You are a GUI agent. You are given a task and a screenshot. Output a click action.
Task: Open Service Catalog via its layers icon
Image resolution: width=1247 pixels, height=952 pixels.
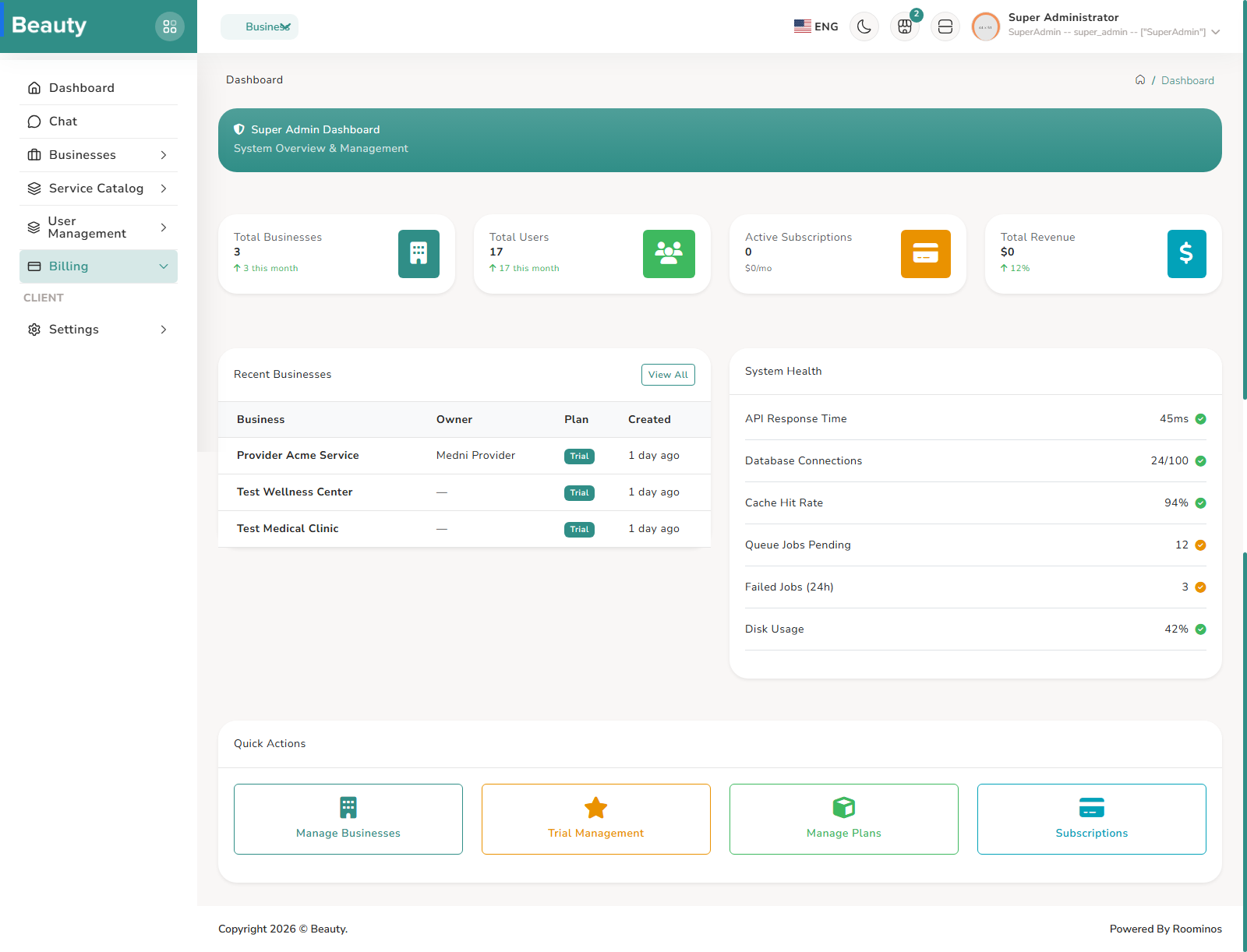click(34, 188)
